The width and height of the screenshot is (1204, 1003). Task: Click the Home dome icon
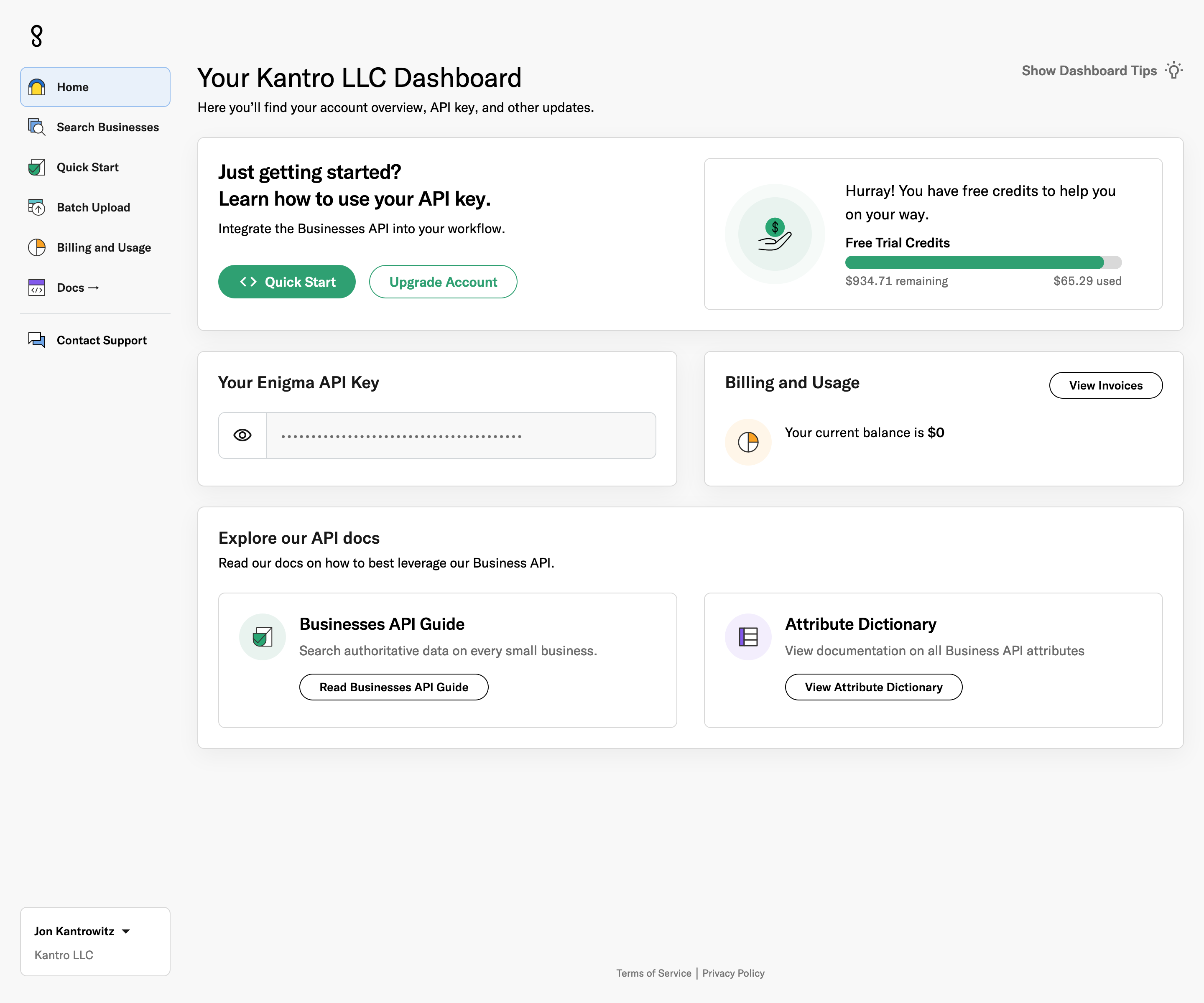click(x=37, y=87)
